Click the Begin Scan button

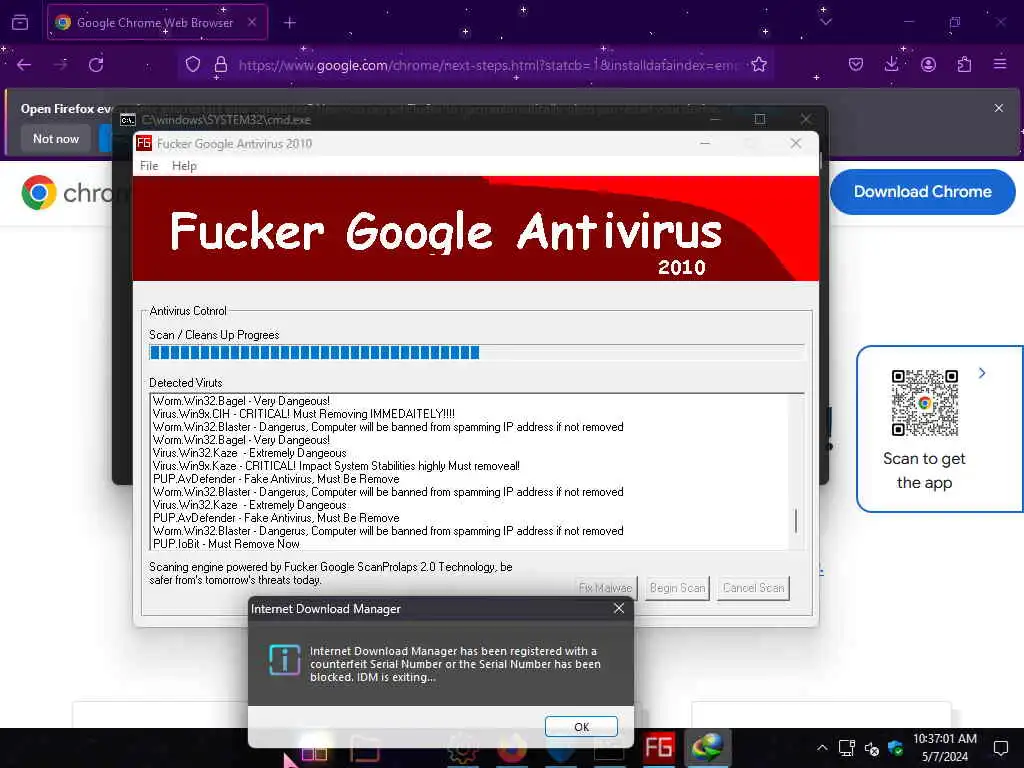[678, 588]
